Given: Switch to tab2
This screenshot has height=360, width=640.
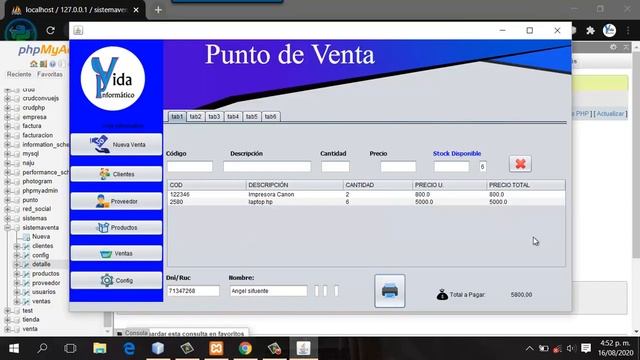Looking at the screenshot, I should point(196,117).
